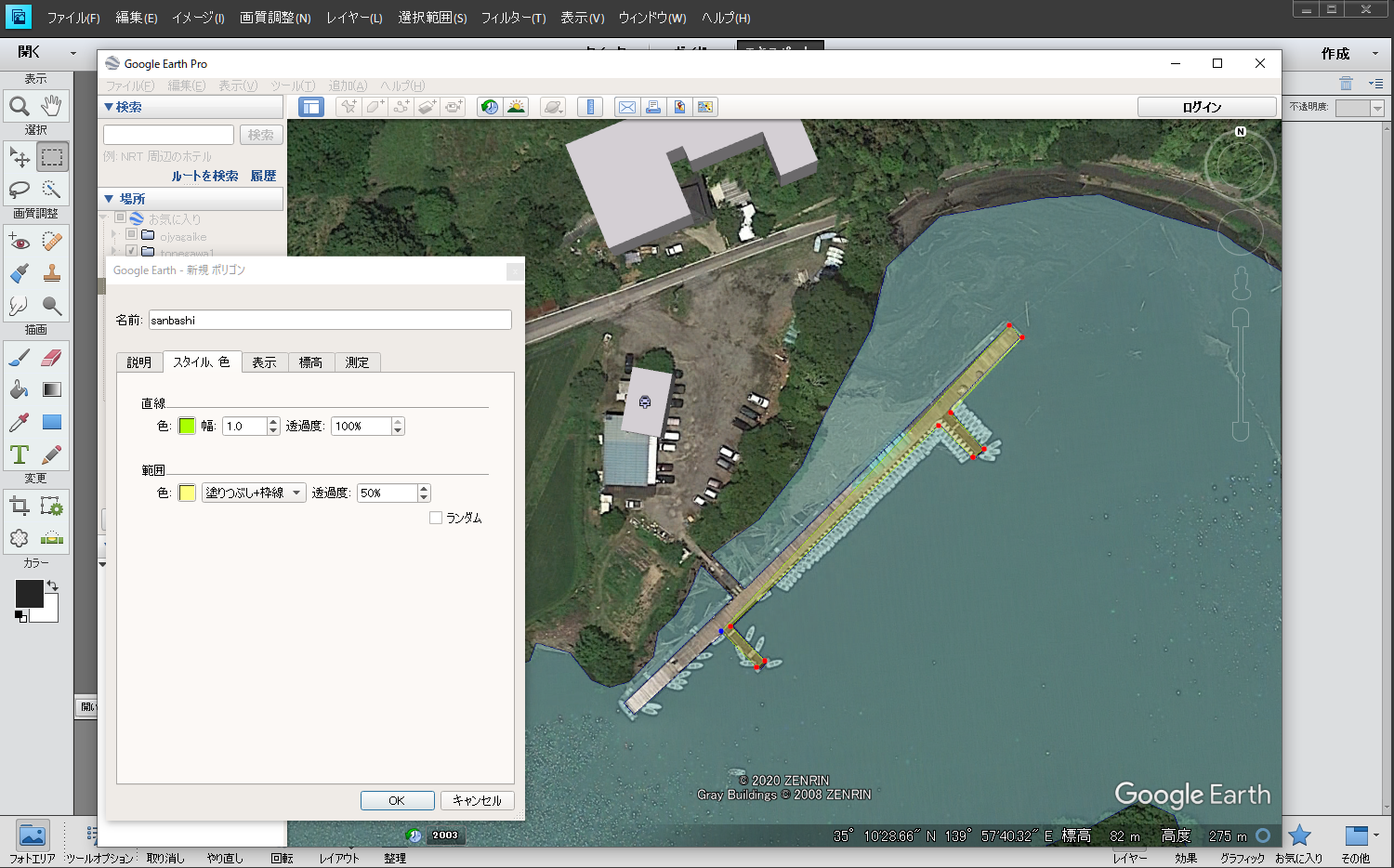1394x868 pixels.
Task: Click the 名前 field containing sanbashi
Action: tap(330, 320)
